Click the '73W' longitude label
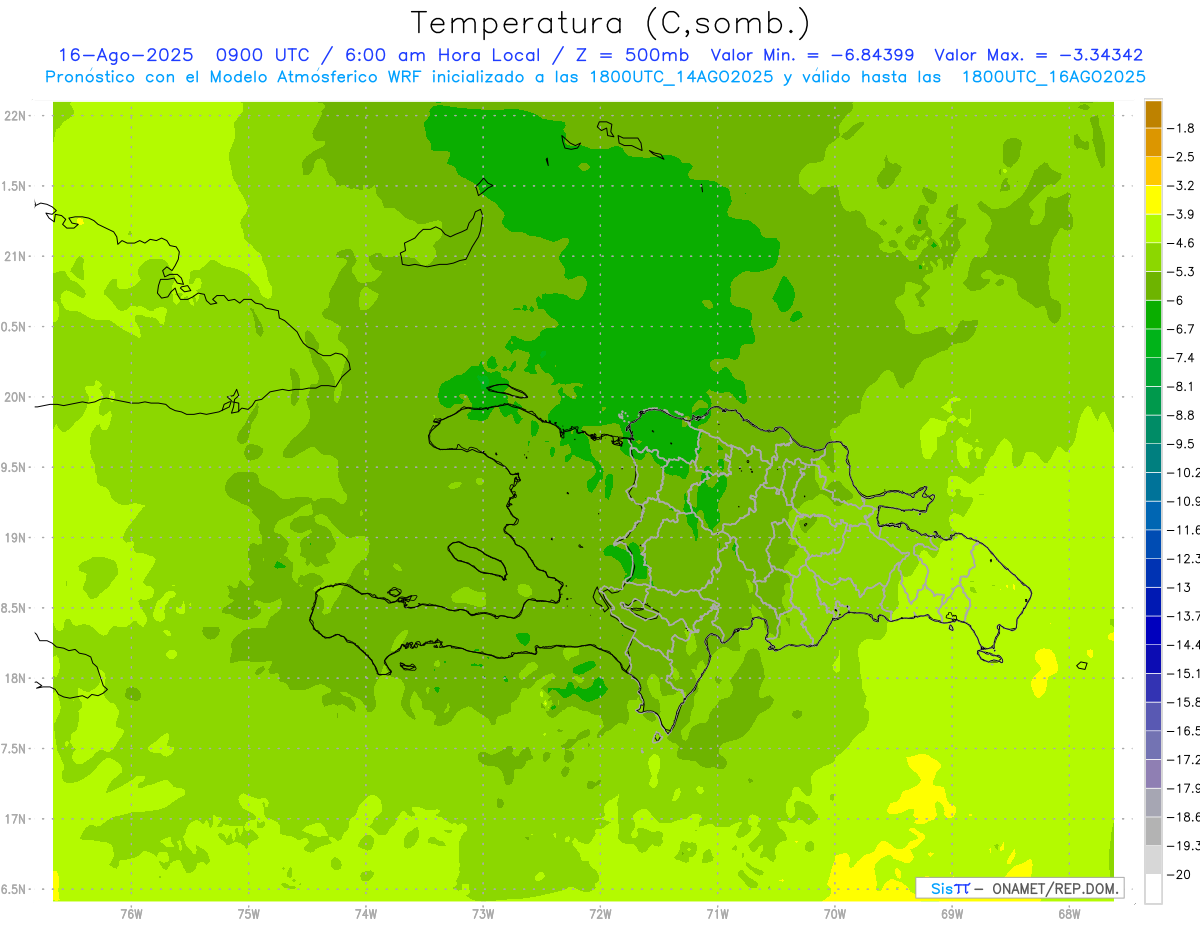 (483, 913)
